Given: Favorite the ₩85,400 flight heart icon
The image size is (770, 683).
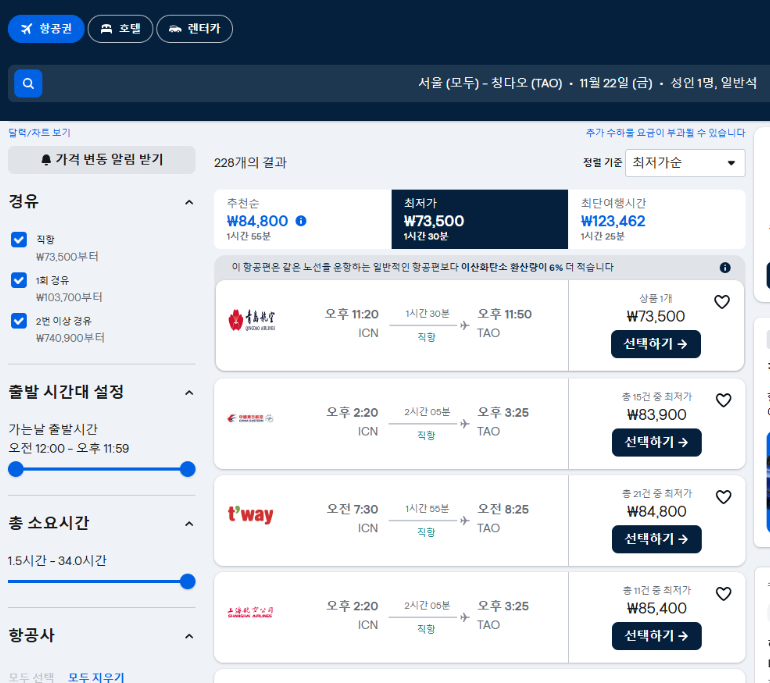Looking at the screenshot, I should point(723,594).
